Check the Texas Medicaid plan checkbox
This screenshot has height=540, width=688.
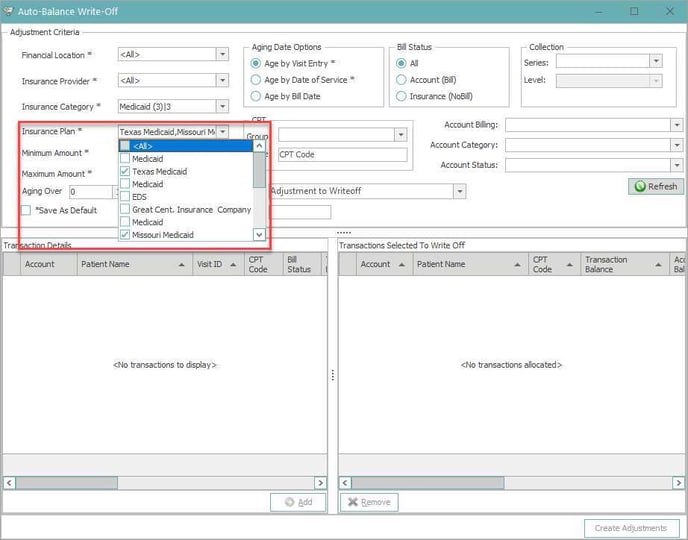[125, 172]
